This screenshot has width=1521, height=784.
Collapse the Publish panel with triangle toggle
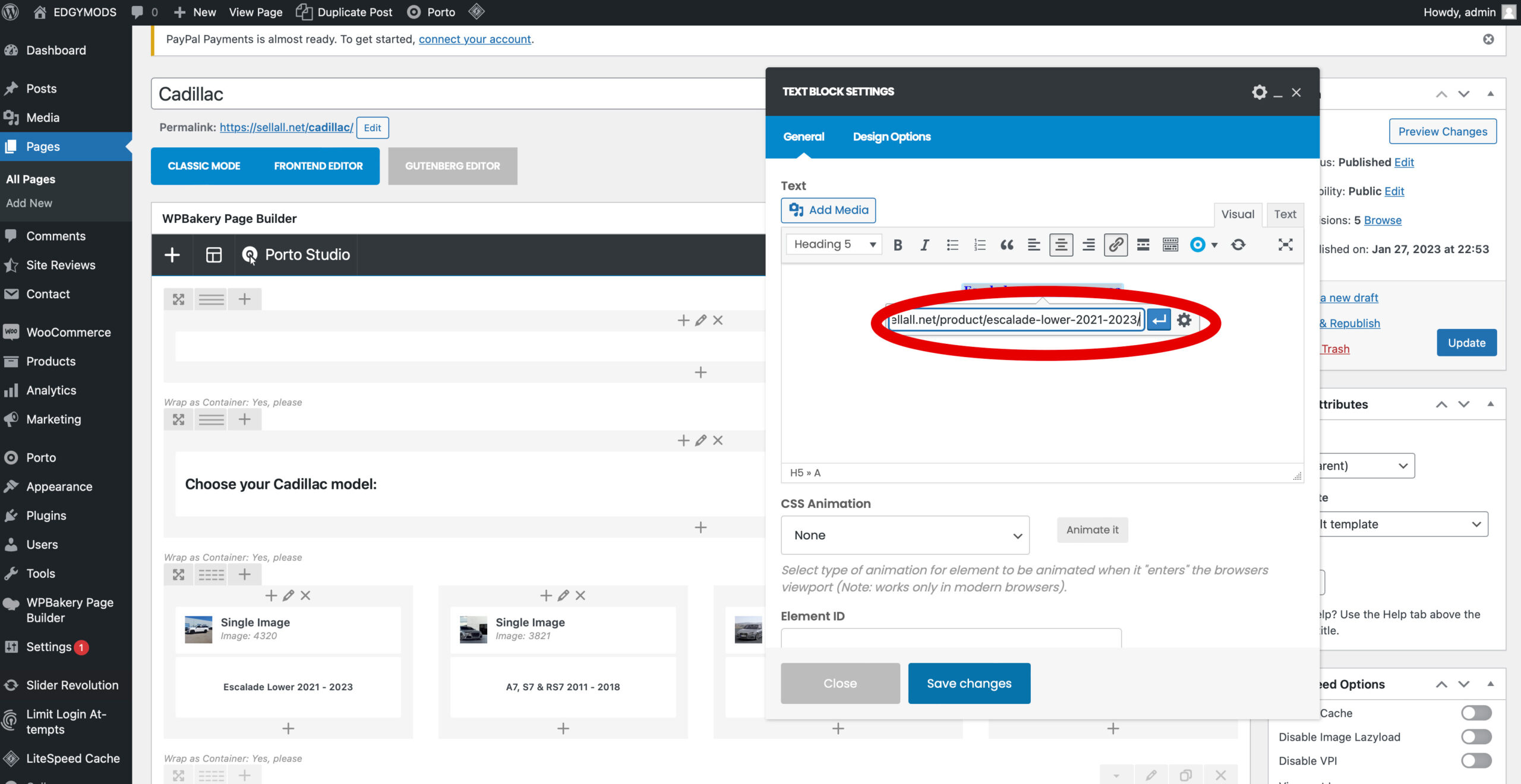click(x=1490, y=94)
